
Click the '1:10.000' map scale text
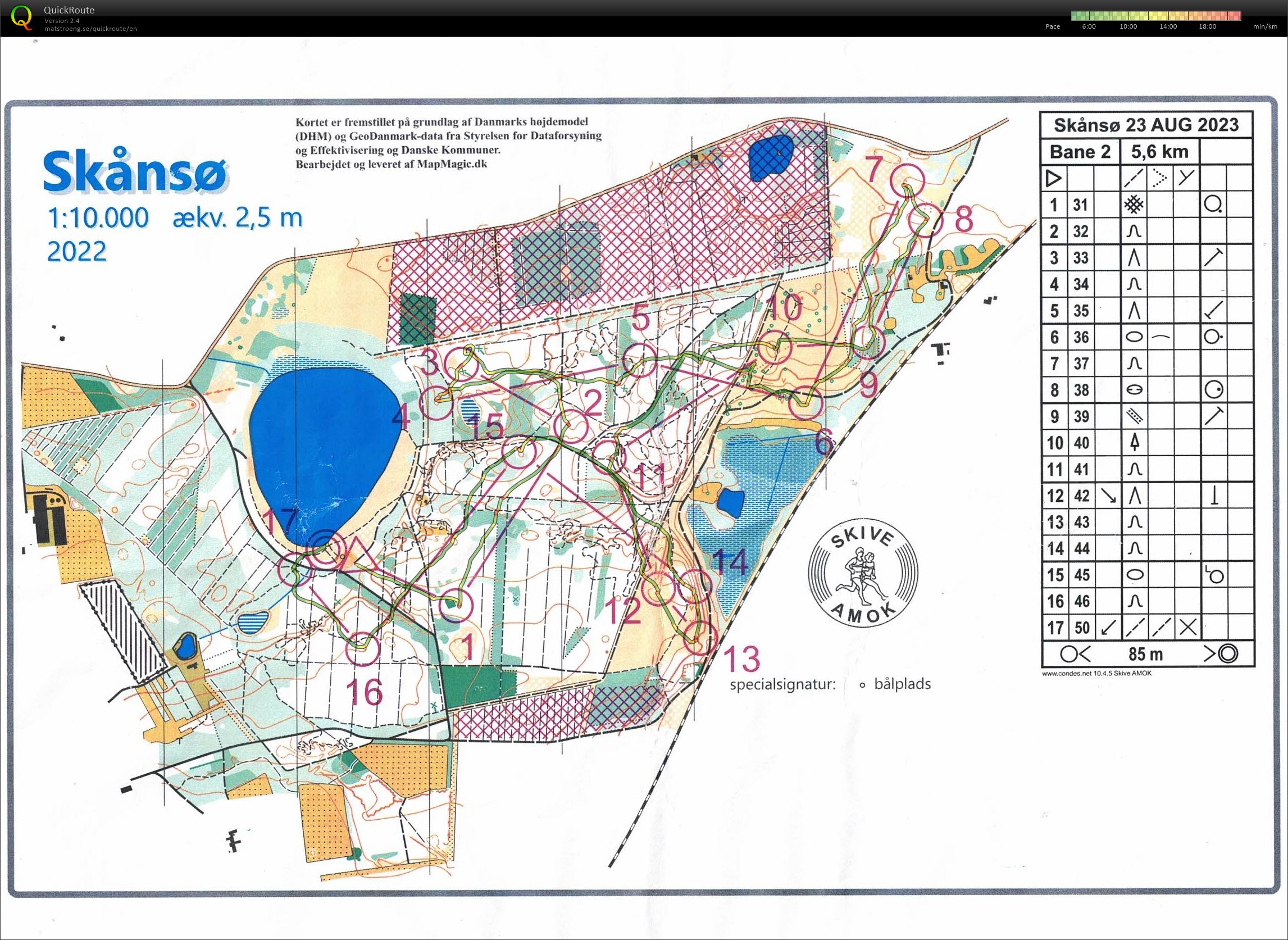(x=98, y=217)
